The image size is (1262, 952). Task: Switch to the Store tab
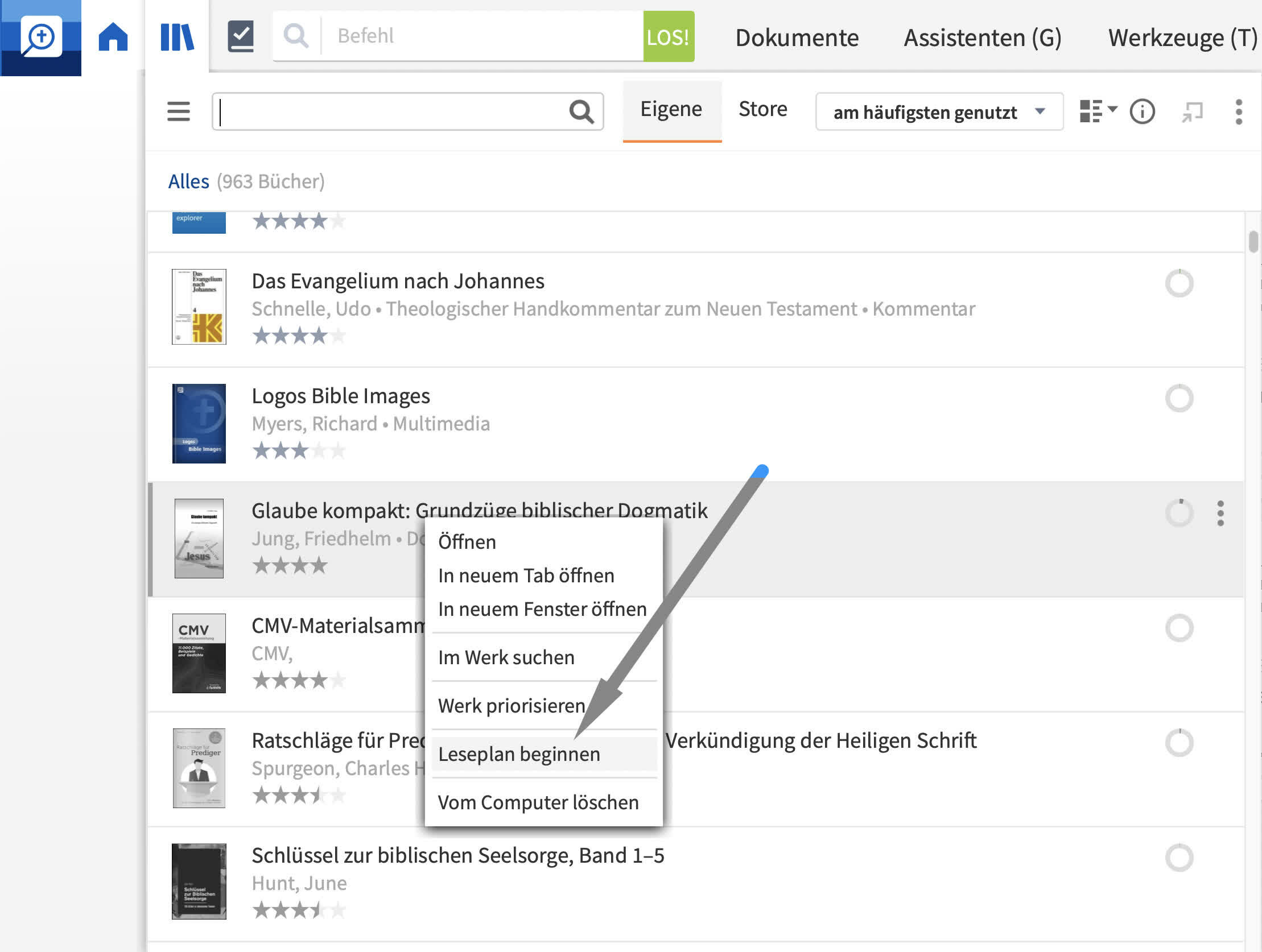763,109
